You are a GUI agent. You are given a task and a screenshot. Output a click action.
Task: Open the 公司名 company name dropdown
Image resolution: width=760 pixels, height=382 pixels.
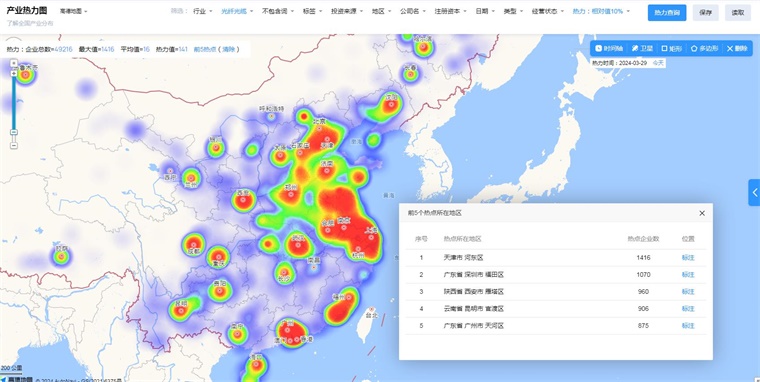pyautogui.click(x=413, y=11)
